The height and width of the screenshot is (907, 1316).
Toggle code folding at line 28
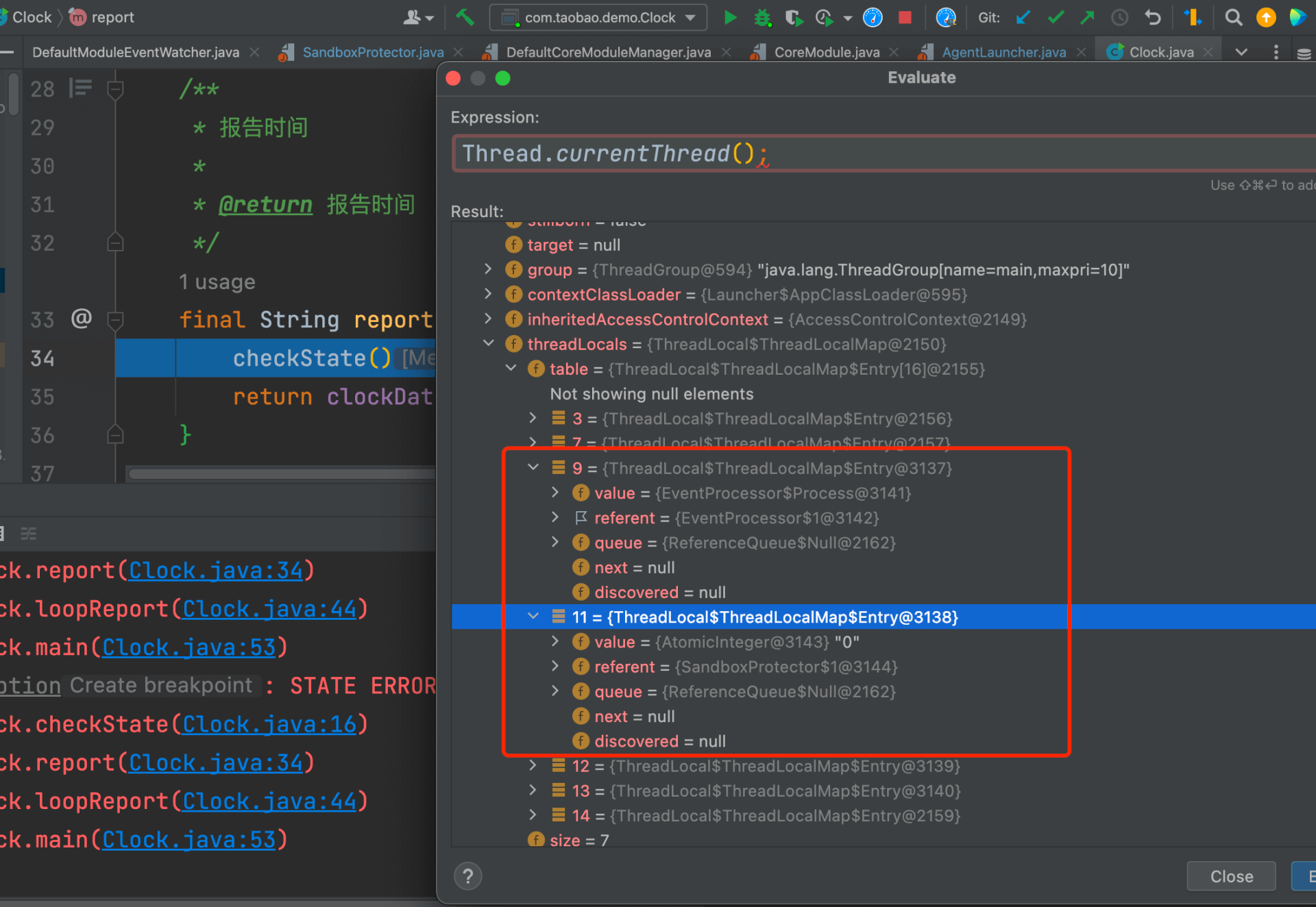[x=115, y=89]
